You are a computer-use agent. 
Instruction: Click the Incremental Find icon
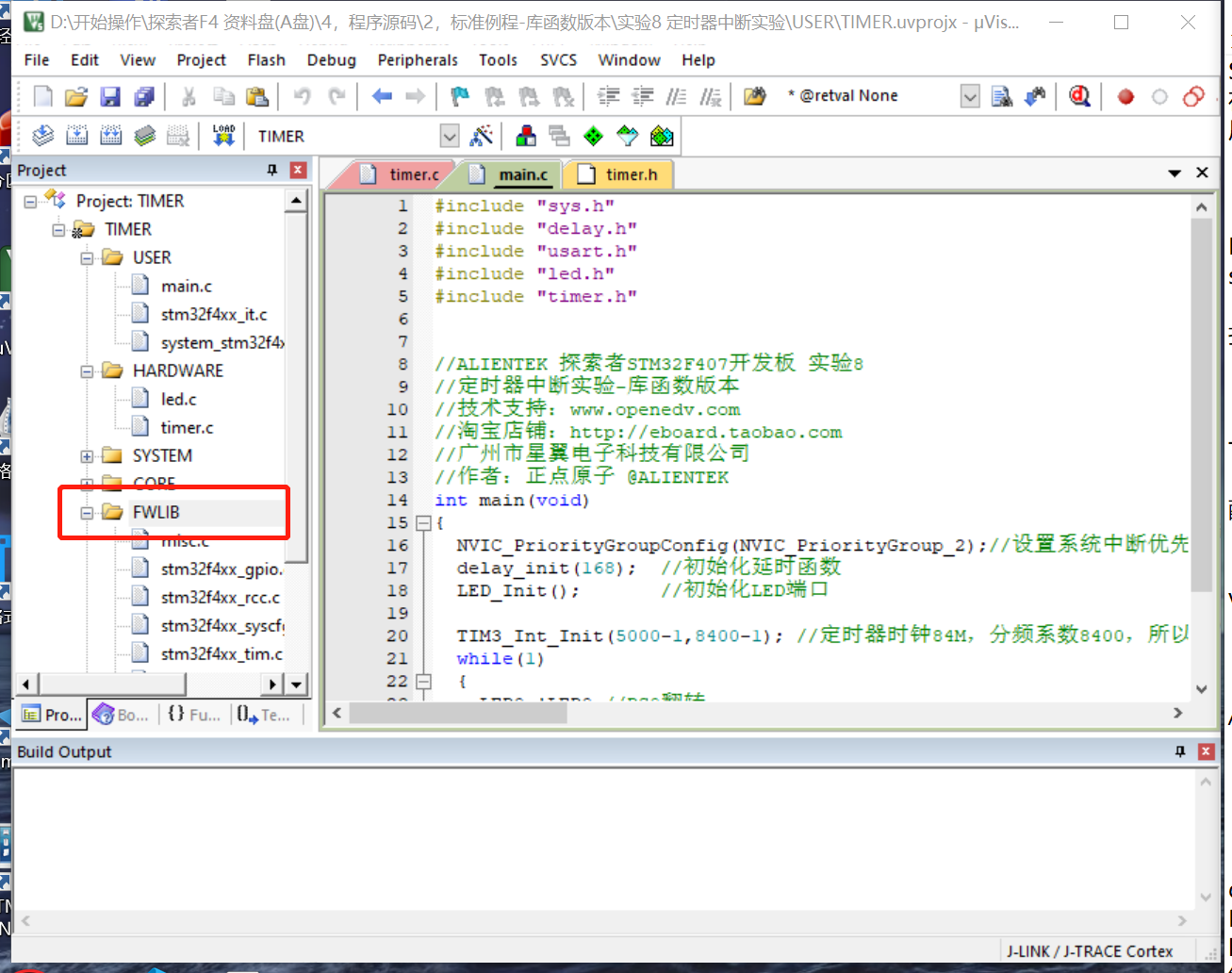point(1036,96)
